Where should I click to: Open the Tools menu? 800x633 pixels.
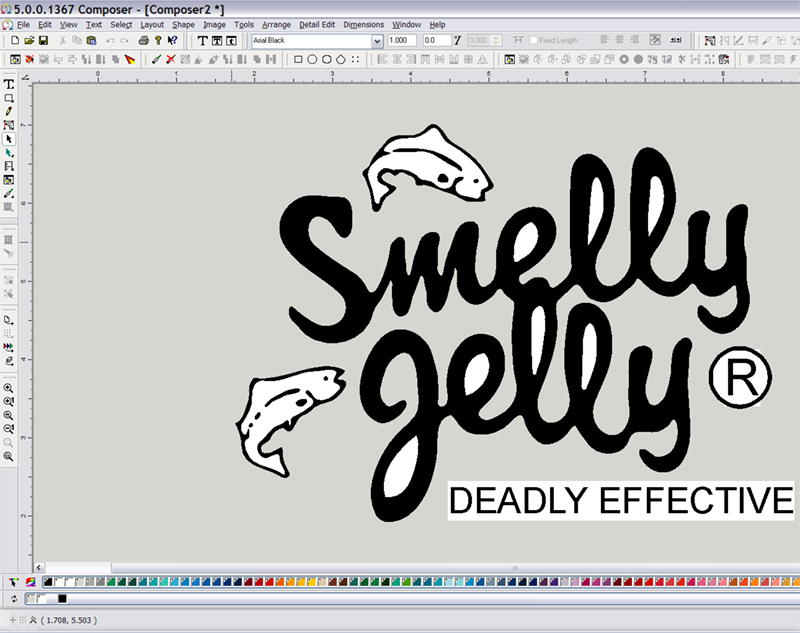pyautogui.click(x=244, y=24)
